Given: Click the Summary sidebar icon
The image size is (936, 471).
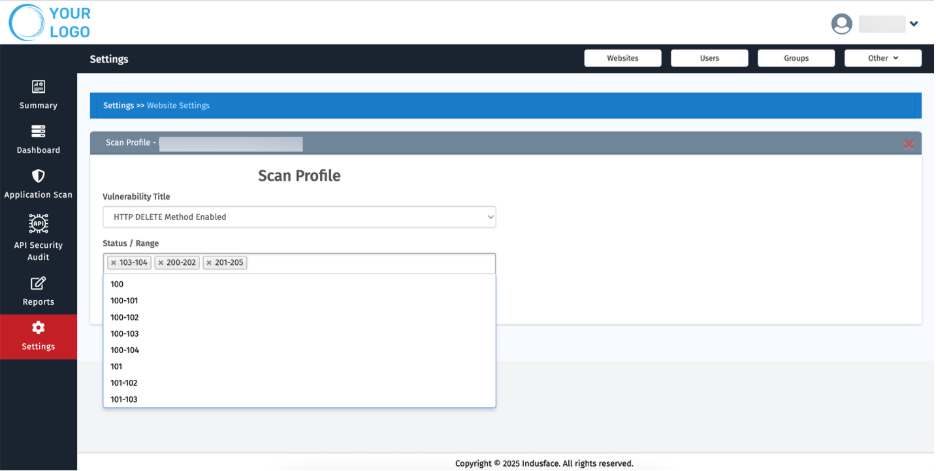Looking at the screenshot, I should 38,87.
